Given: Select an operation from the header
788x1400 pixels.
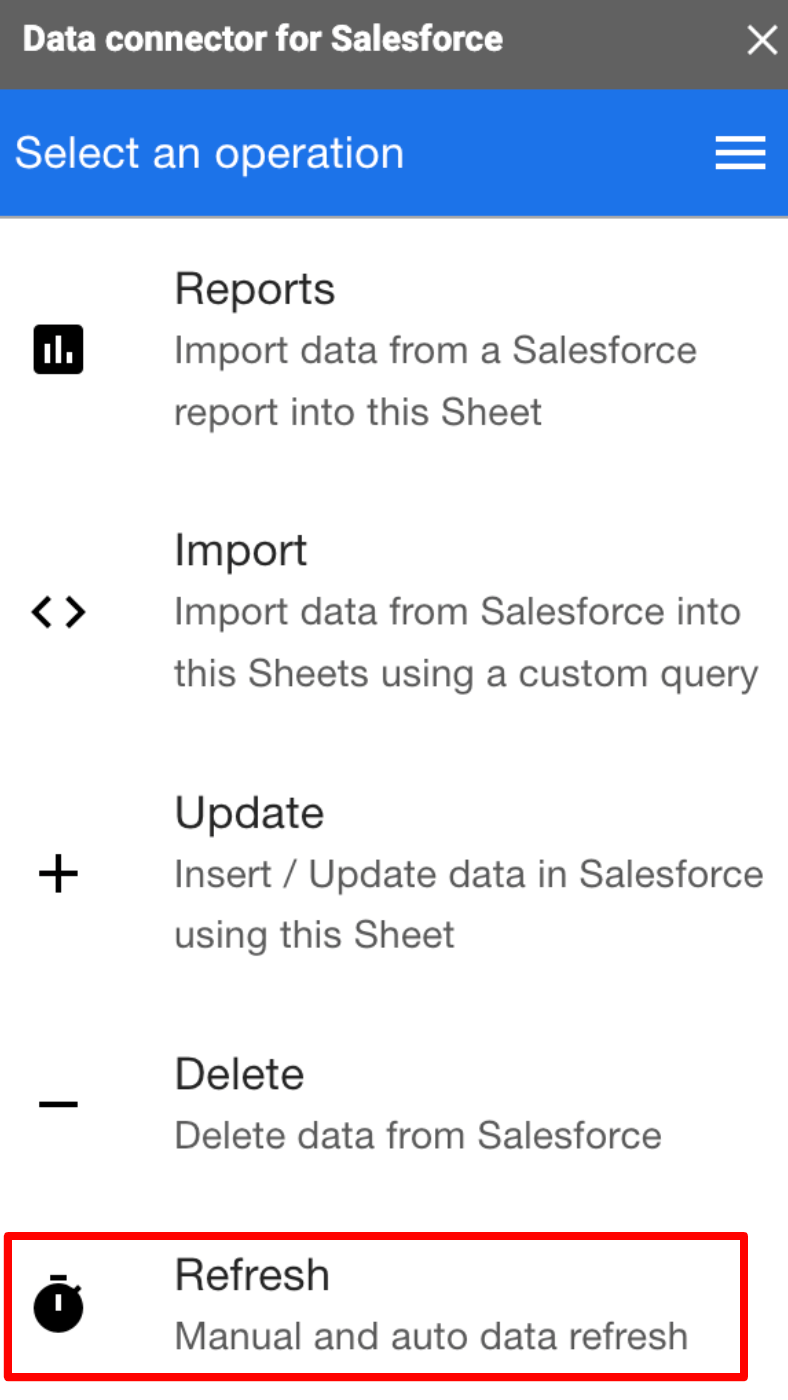Looking at the screenshot, I should click(209, 152).
